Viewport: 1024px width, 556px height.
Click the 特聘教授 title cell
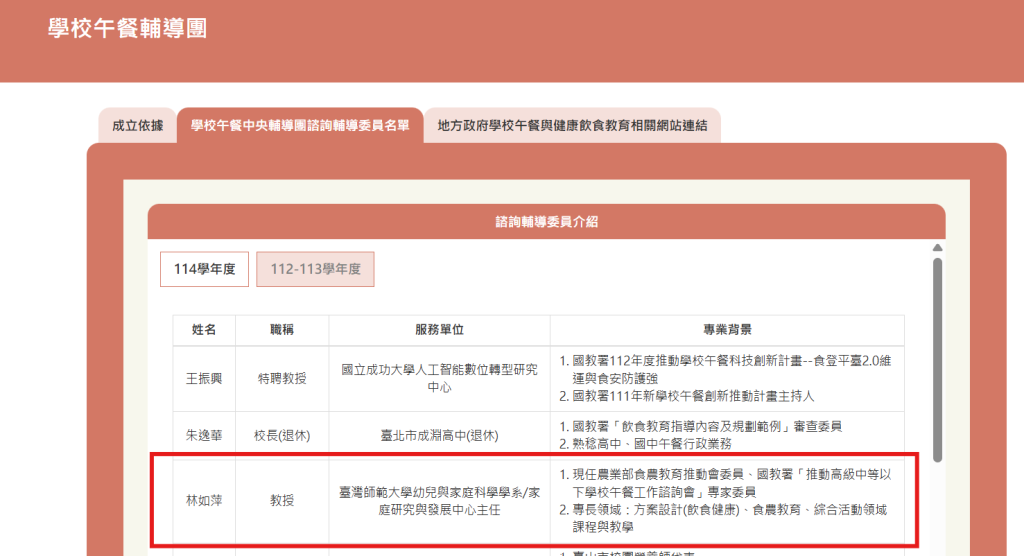[x=282, y=378]
